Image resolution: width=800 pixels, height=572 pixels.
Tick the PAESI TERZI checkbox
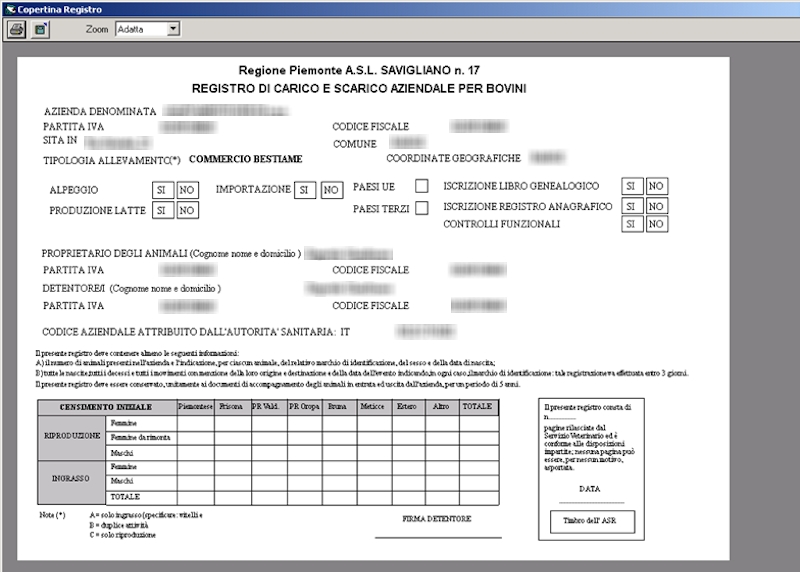(x=421, y=208)
